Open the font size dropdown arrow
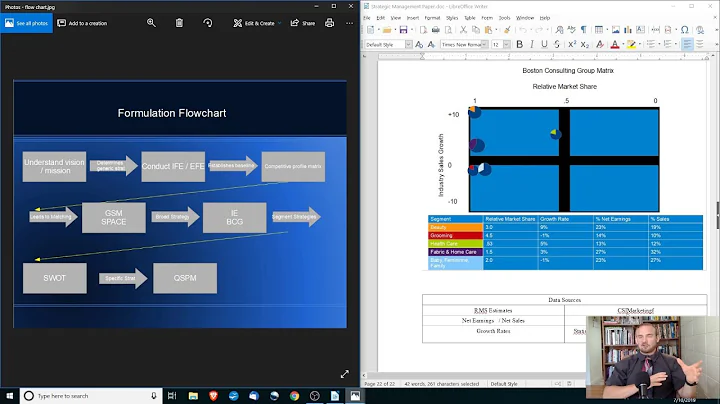 [x=506, y=45]
